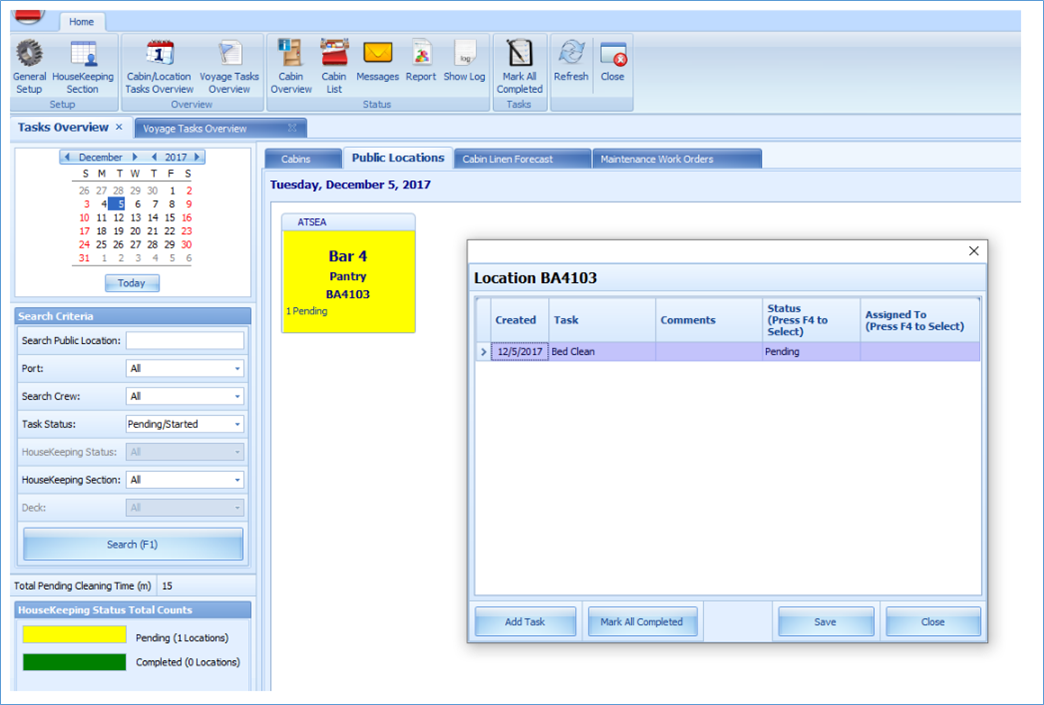Viewport: 1044px width, 705px height.
Task: Click the Report icon
Action: (x=421, y=65)
